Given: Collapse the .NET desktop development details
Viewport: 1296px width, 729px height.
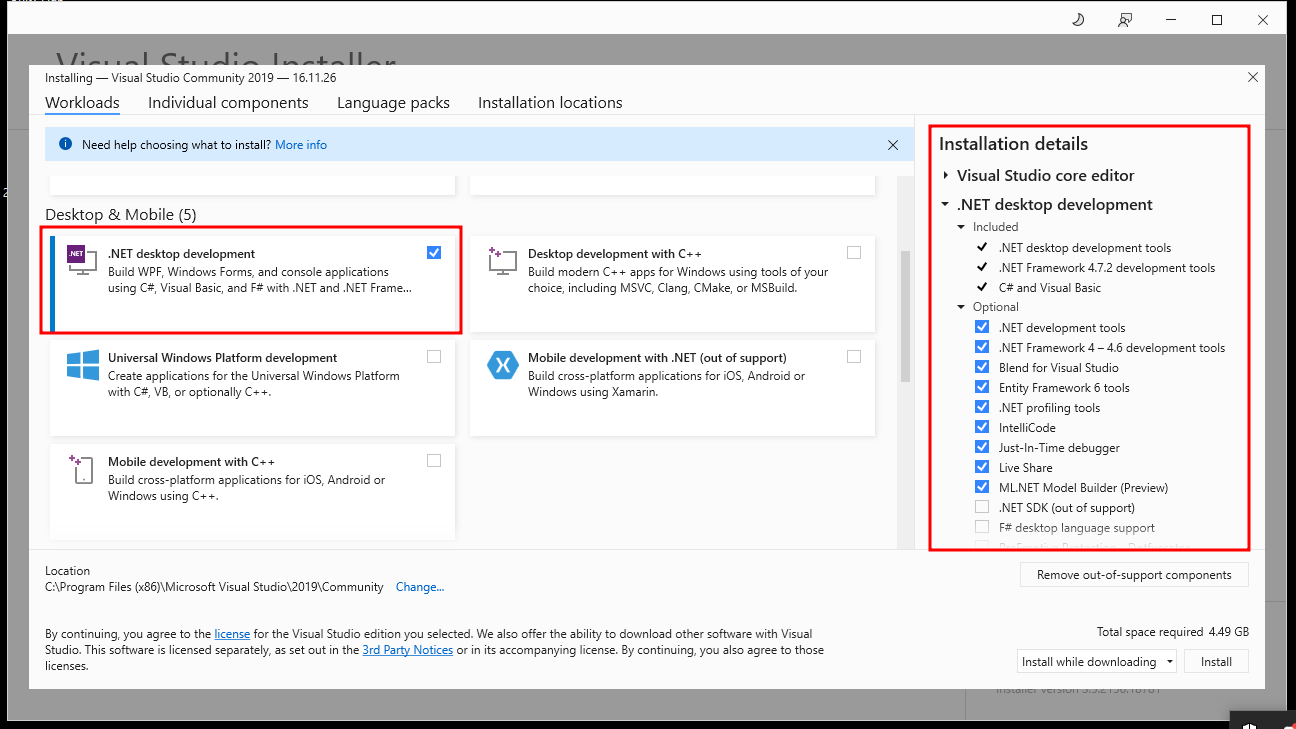Looking at the screenshot, I should click(x=946, y=205).
